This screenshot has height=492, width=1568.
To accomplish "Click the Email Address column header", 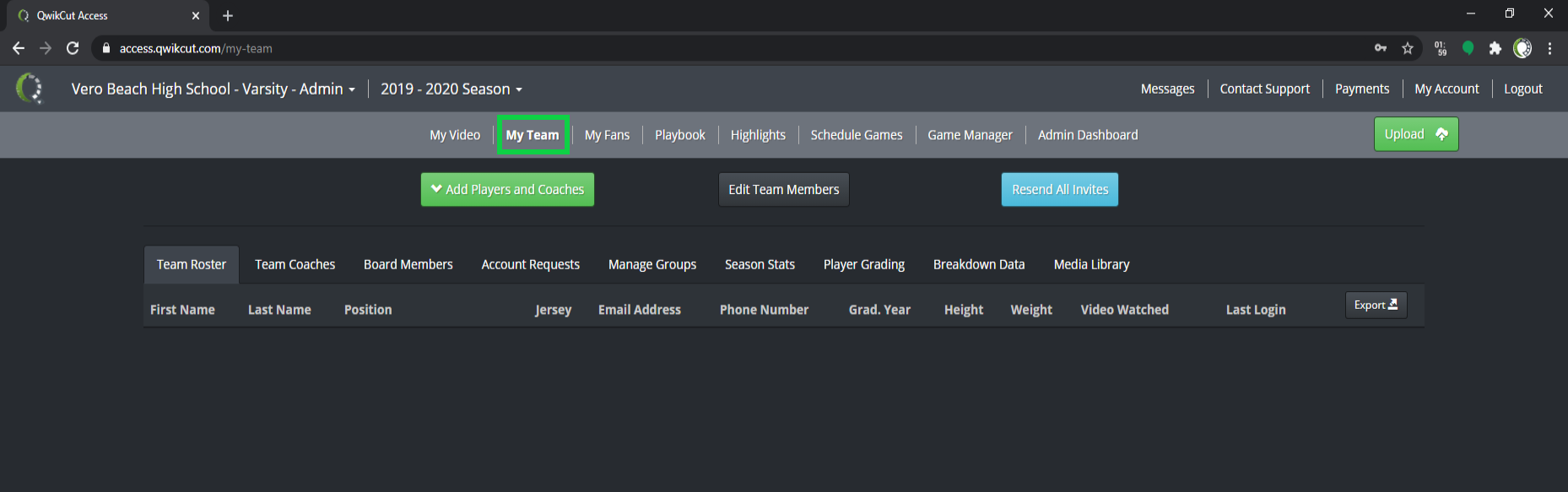I will click(640, 310).
